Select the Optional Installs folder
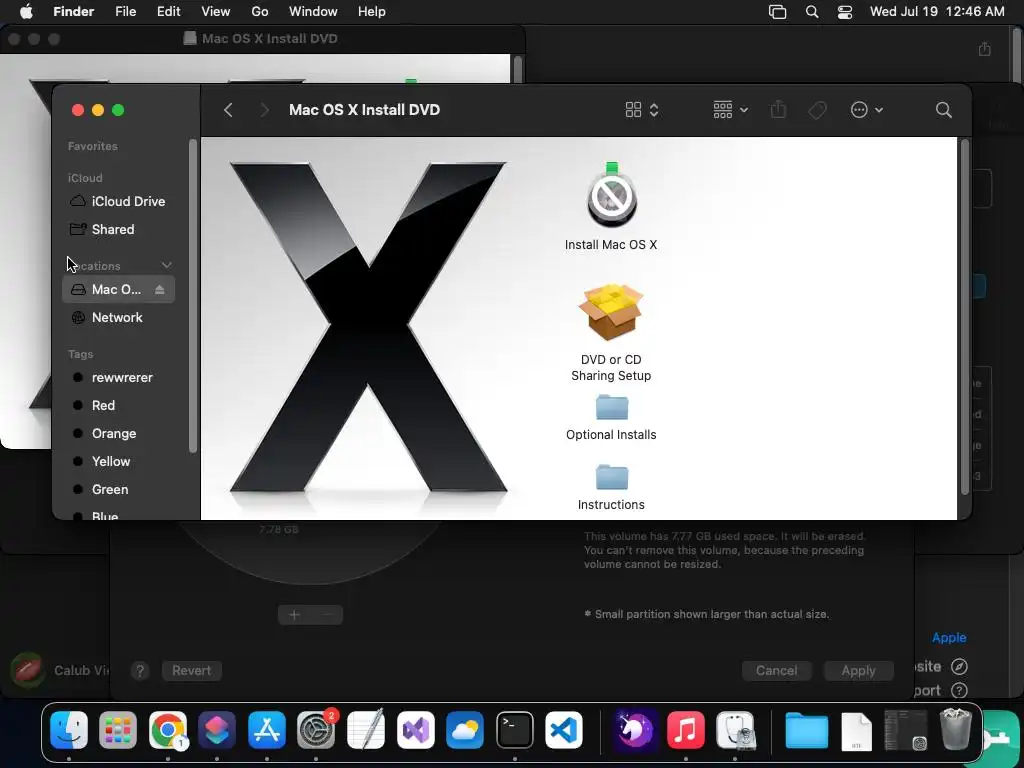Viewport: 1024px width, 768px height. point(611,417)
